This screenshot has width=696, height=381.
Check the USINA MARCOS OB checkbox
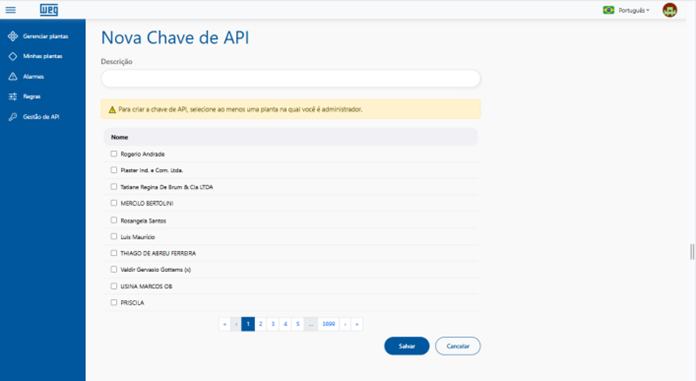coord(114,286)
